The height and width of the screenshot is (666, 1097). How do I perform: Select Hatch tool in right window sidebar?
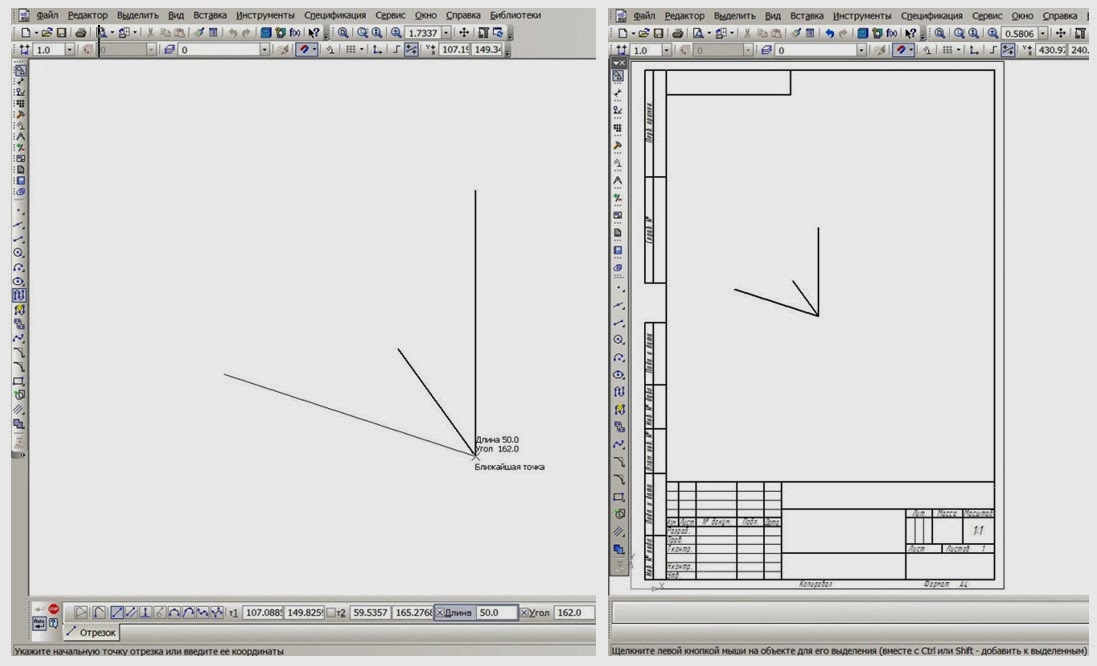[618, 532]
